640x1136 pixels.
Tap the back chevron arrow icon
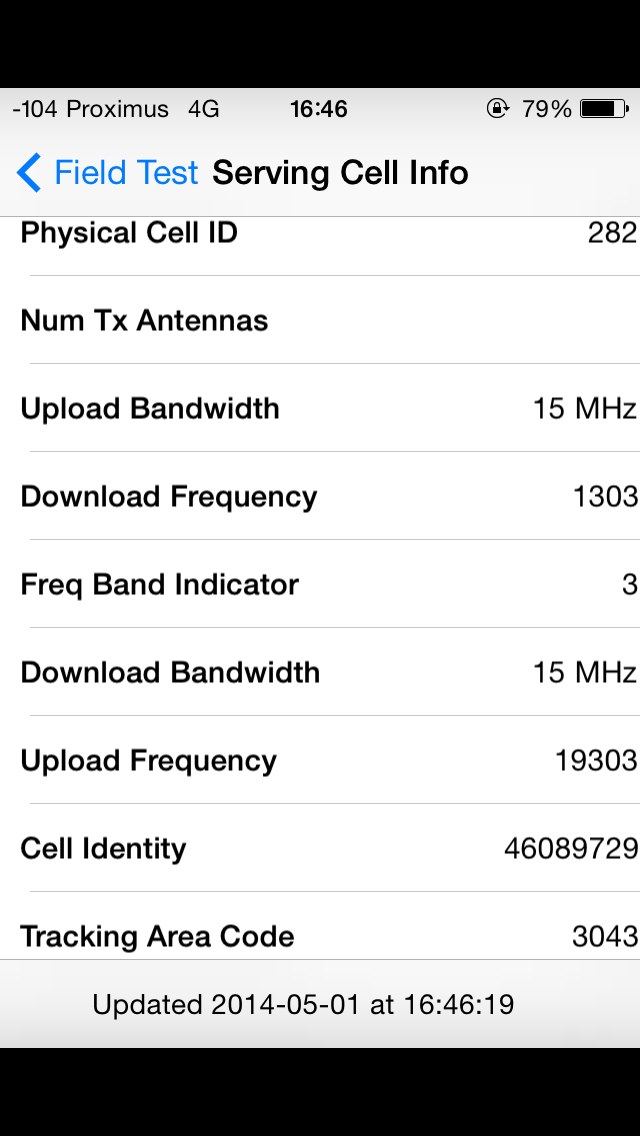(x=29, y=173)
